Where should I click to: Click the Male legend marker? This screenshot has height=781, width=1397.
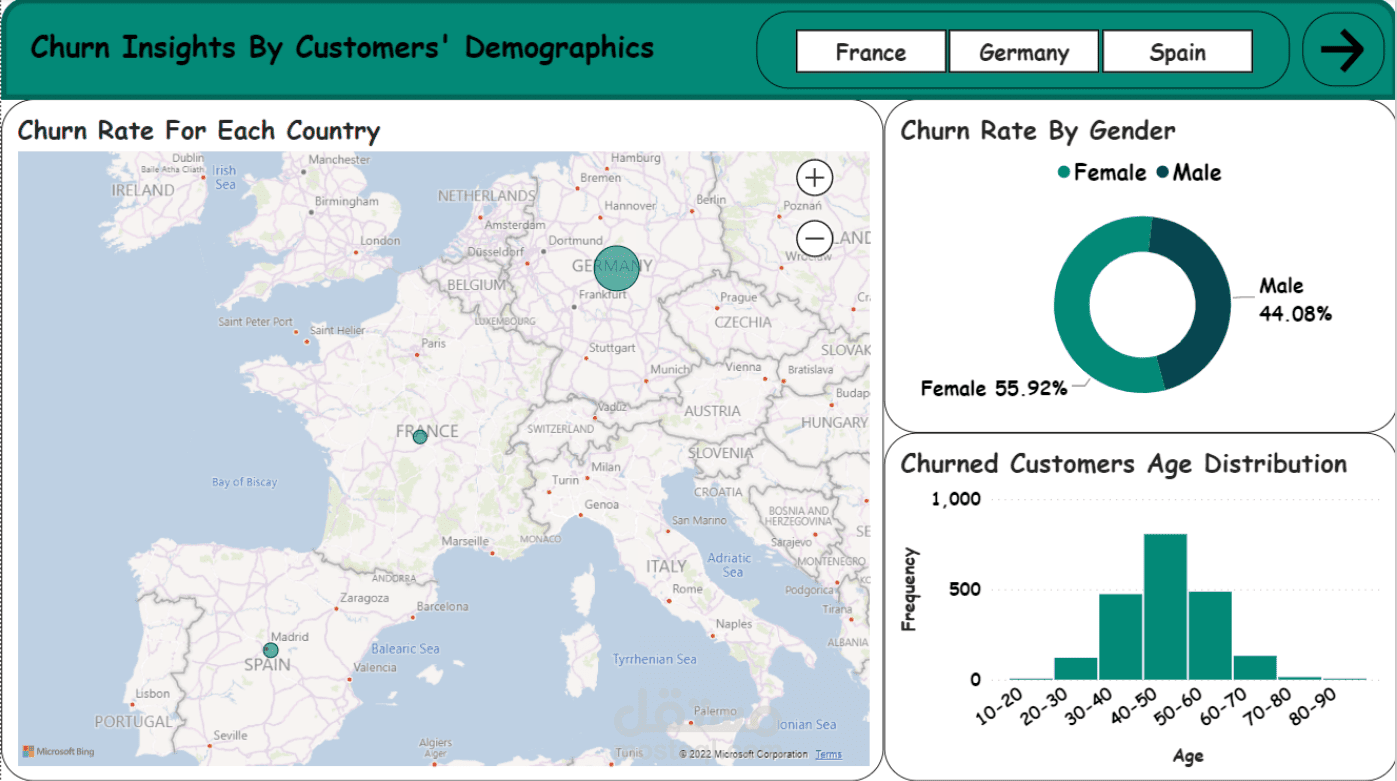point(1163,173)
